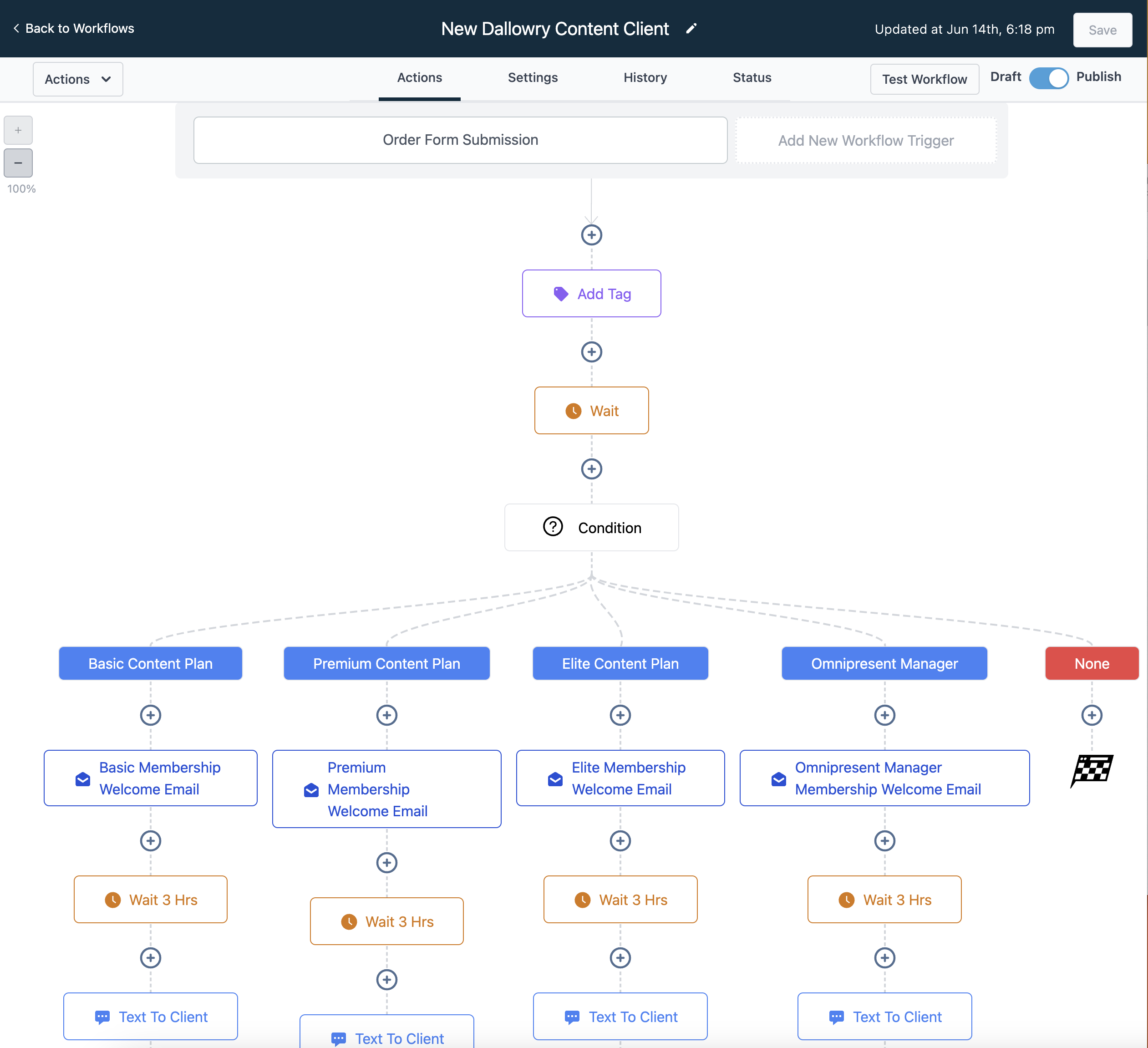This screenshot has height=1048, width=1148.
Task: Open the History tab
Action: point(645,78)
